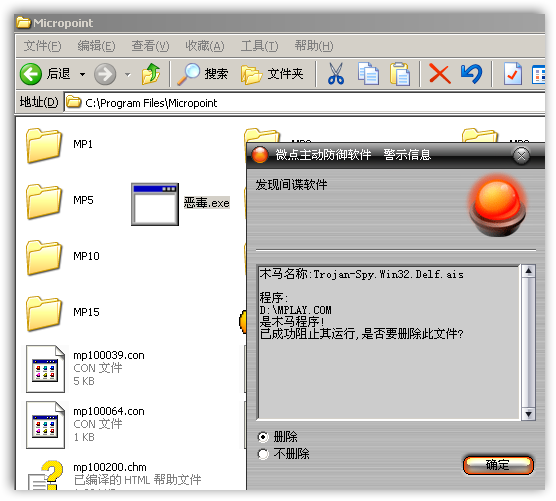Click the red orb icon in dialog title

pos(260,155)
